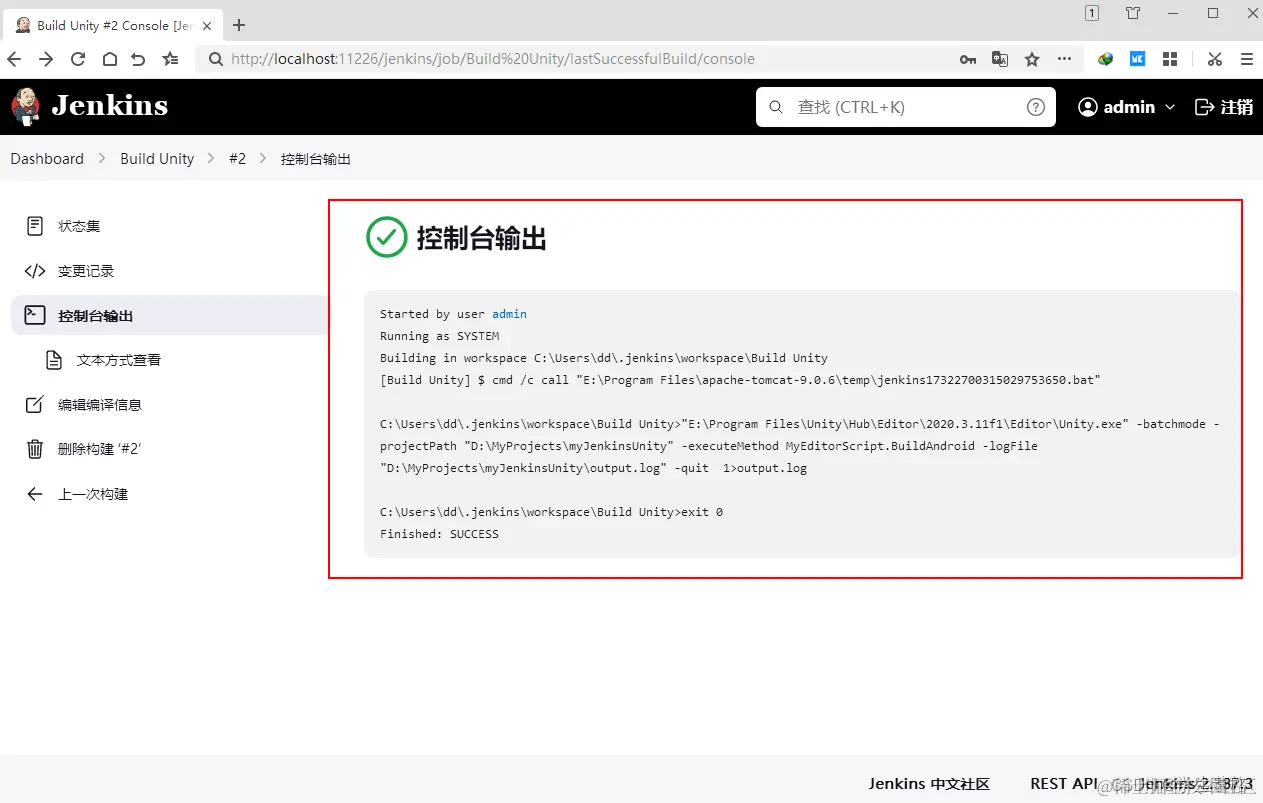This screenshot has height=803, width=1263.
Task: Click the 注销 logout button
Action: click(x=1224, y=107)
